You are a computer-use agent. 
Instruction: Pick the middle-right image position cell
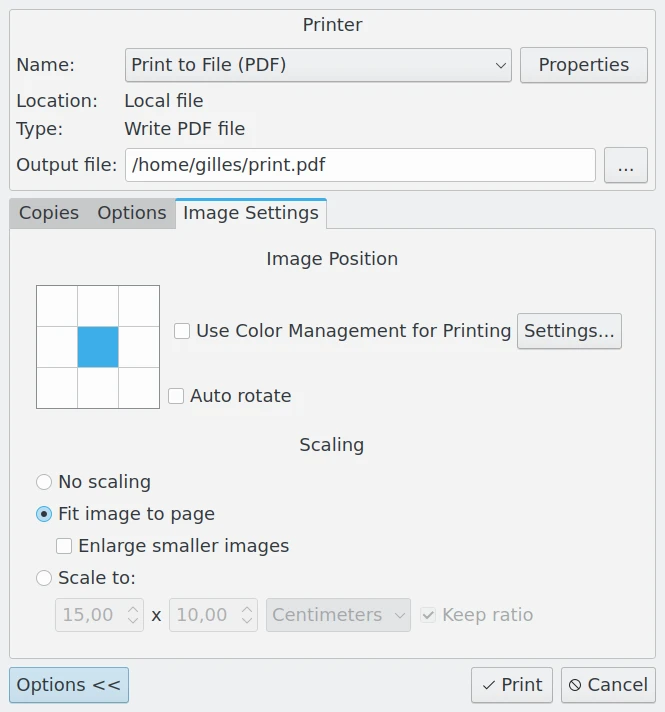[139, 347]
